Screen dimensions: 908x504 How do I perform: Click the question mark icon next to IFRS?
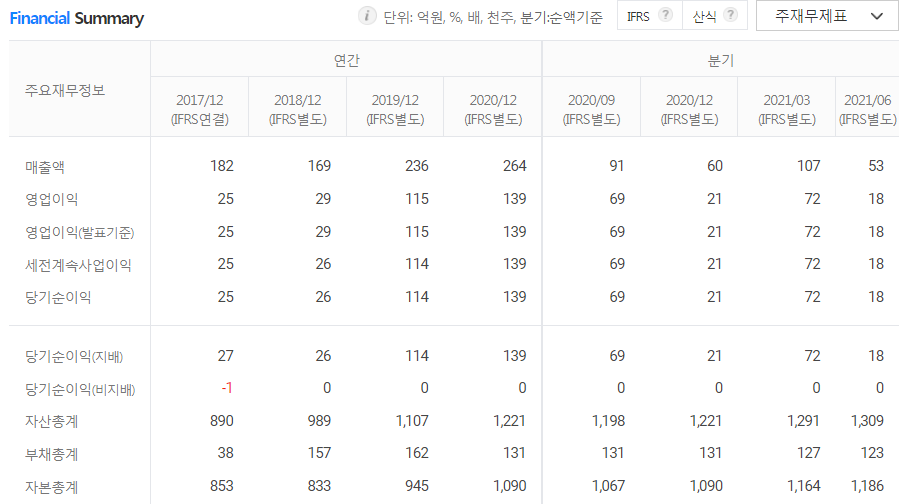[666, 15]
